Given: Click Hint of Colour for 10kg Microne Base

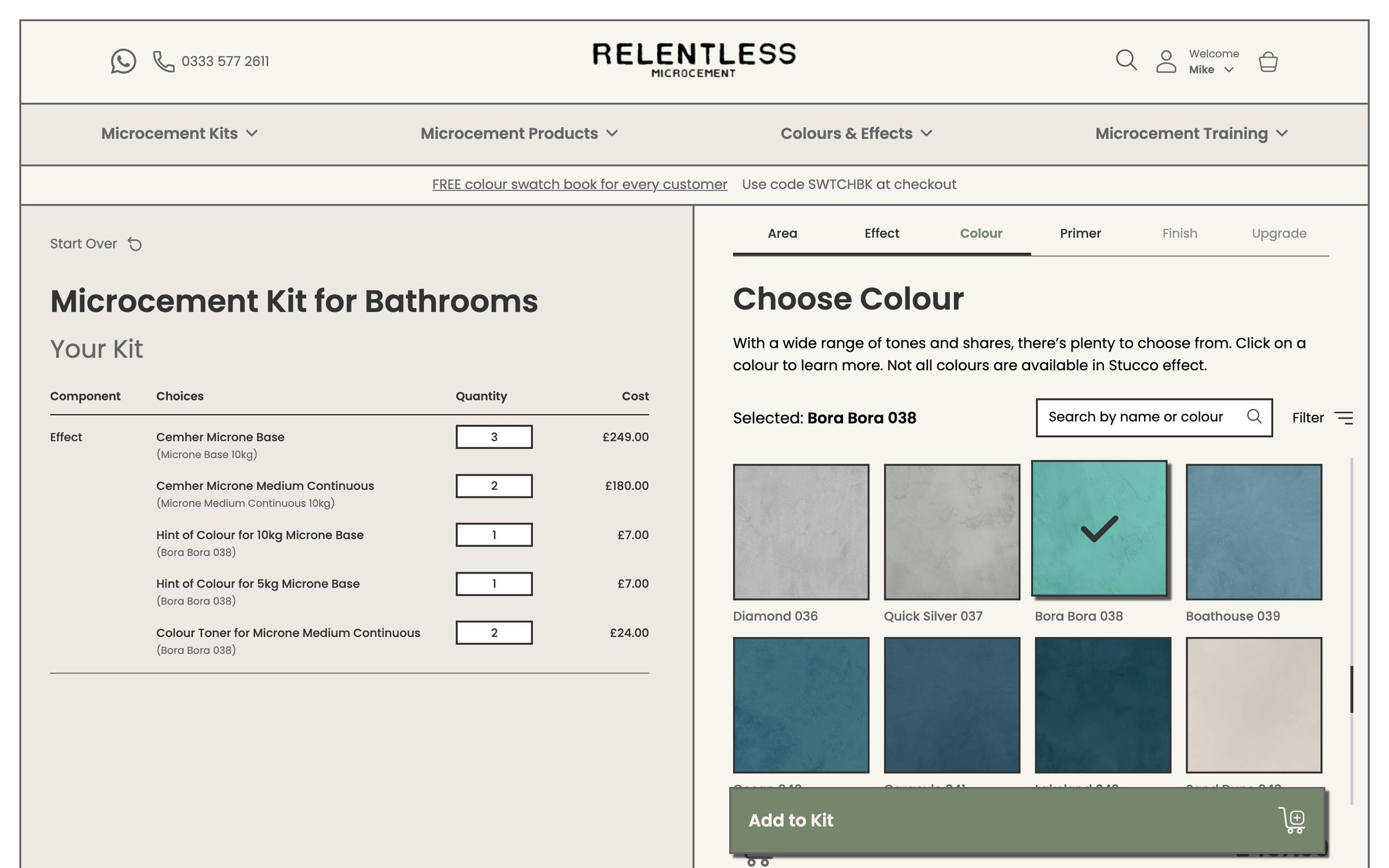Looking at the screenshot, I should 260,535.
